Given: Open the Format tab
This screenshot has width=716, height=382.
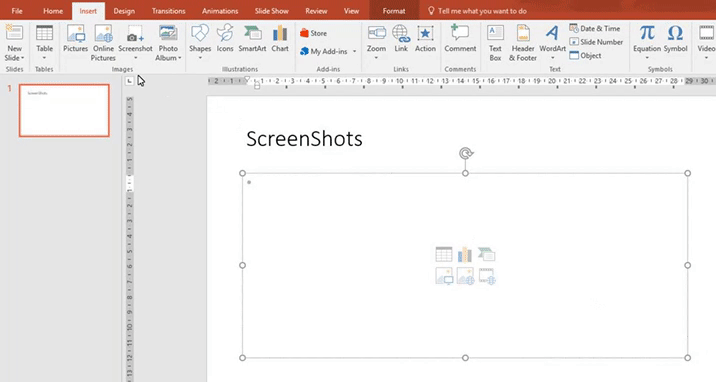Looking at the screenshot, I should [x=394, y=11].
